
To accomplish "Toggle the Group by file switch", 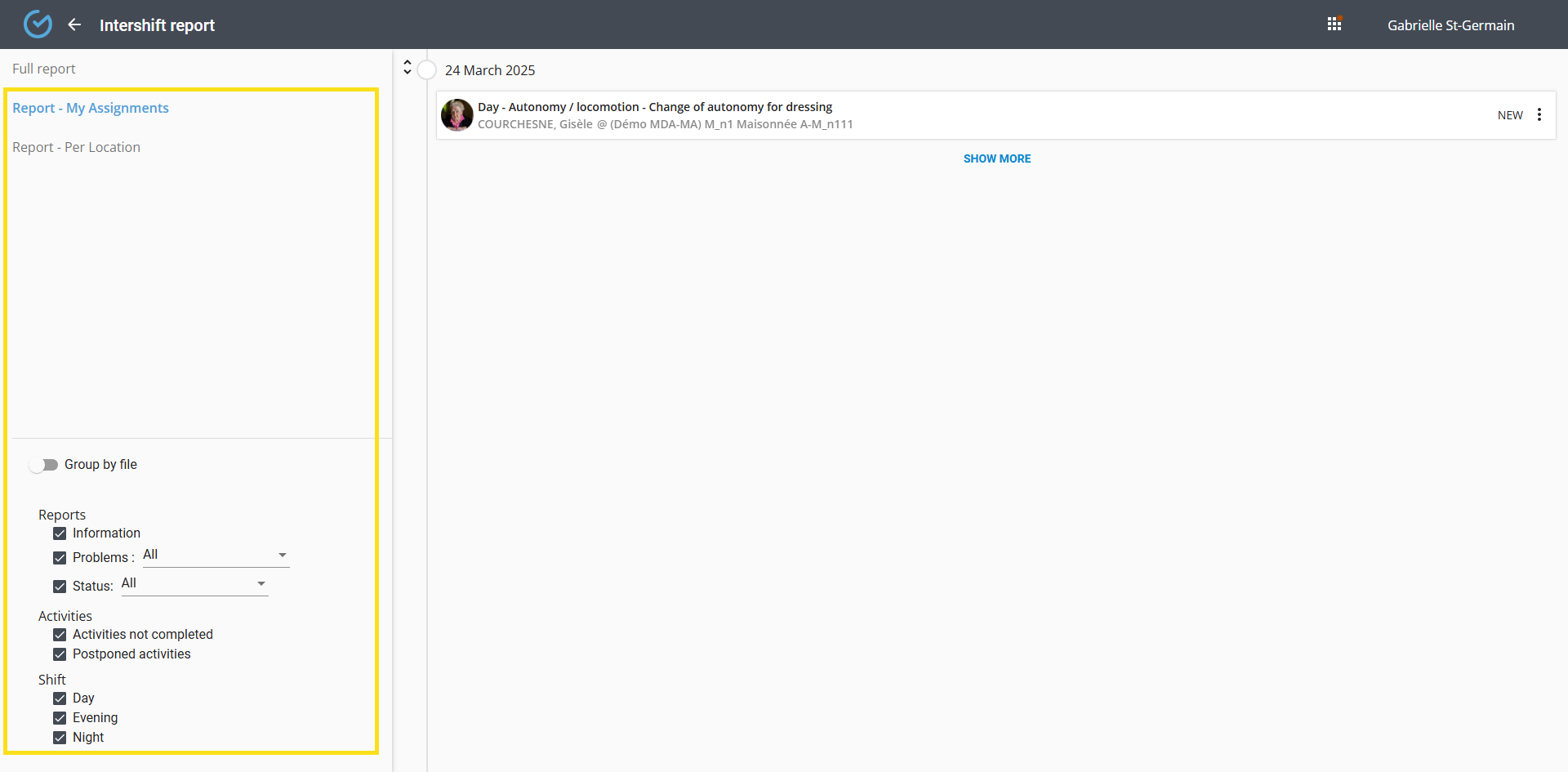I will (44, 465).
